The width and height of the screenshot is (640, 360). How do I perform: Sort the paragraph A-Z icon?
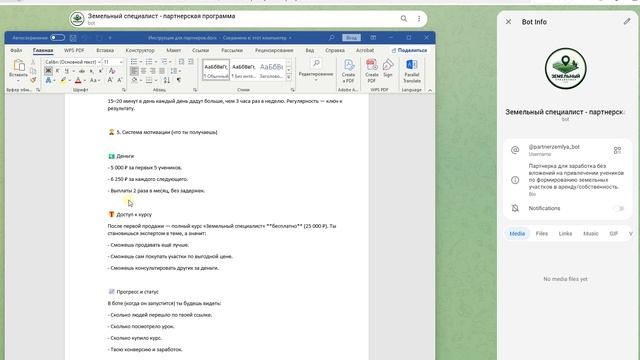point(167,80)
